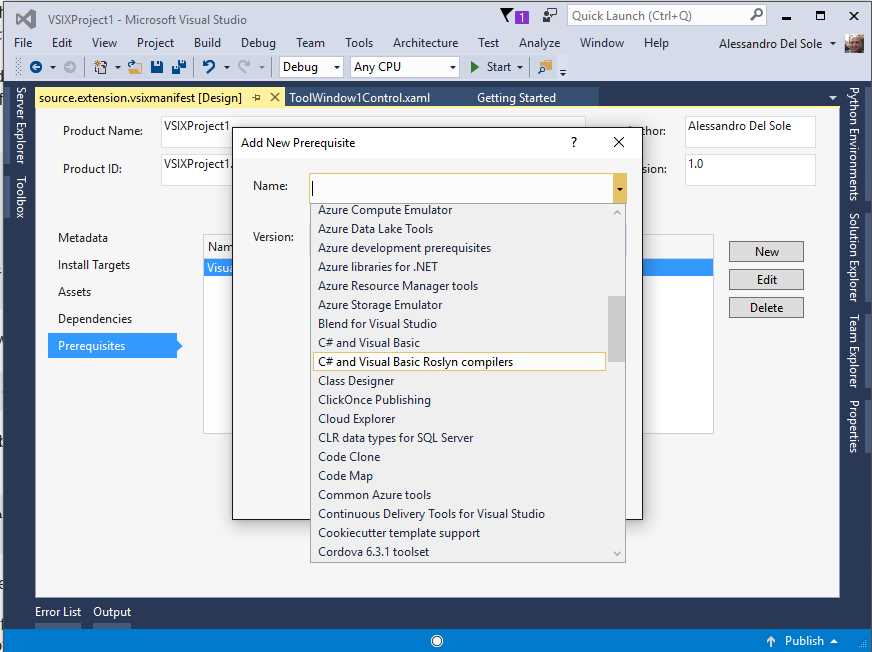Expand the New Project dropdown arrow
The height and width of the screenshot is (652, 872).
click(118, 67)
